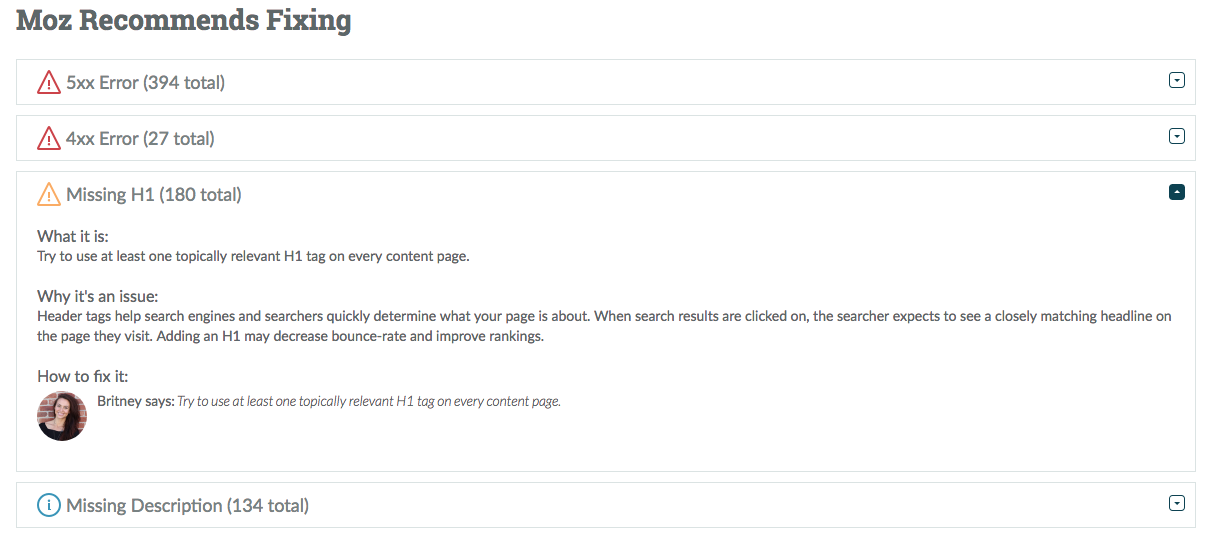Viewport: 1205px width, 534px height.
Task: Click Britney's italic H1 tag recommendation text
Action: pyautogui.click(x=369, y=402)
